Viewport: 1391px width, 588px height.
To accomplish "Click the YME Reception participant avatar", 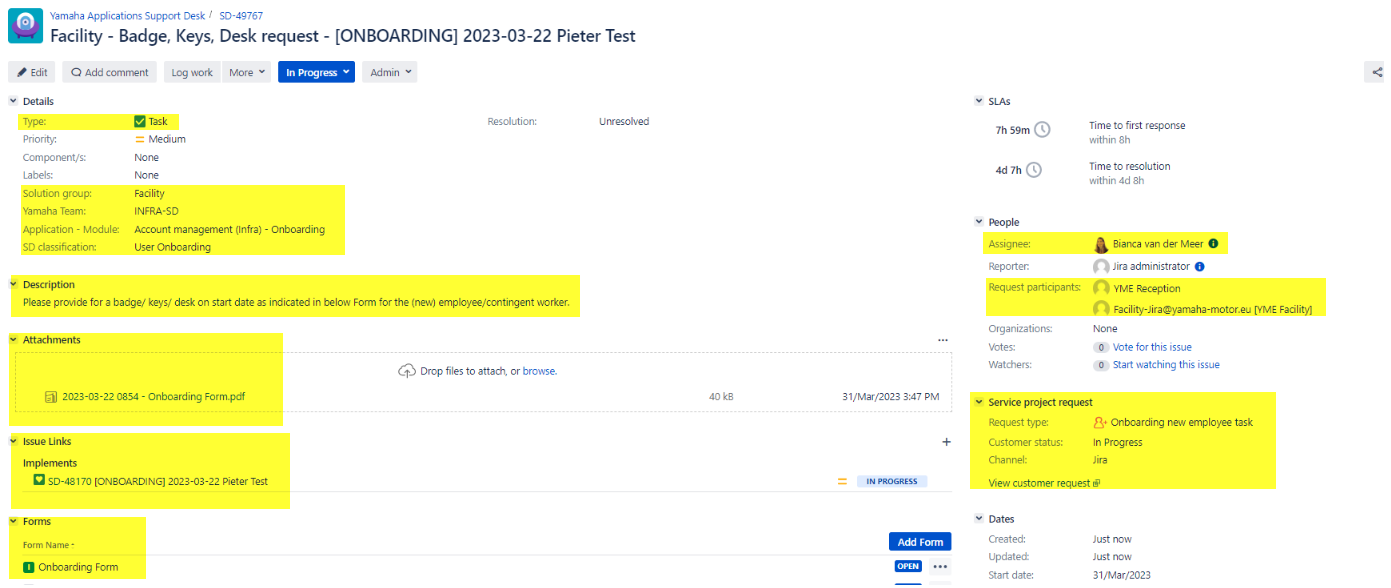I will click(1101, 289).
